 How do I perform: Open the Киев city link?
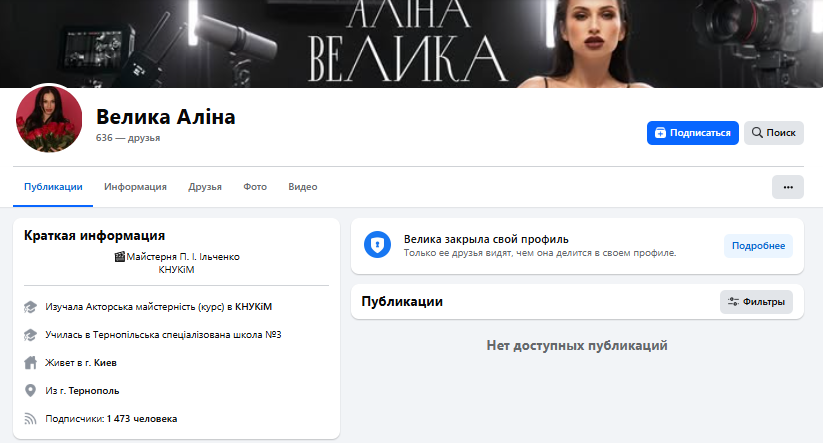(x=119, y=363)
